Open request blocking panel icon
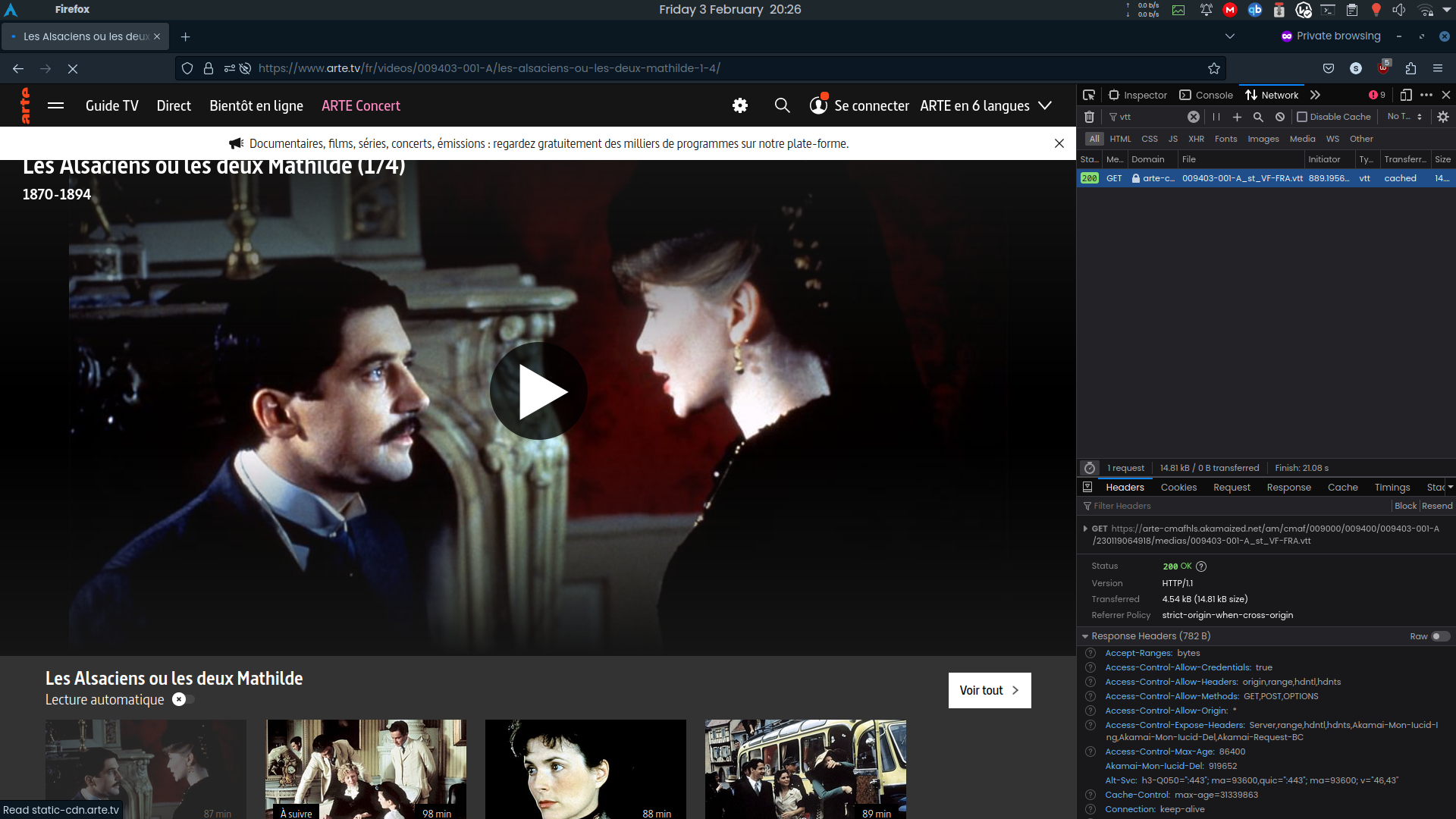1456x819 pixels. 1280,117
